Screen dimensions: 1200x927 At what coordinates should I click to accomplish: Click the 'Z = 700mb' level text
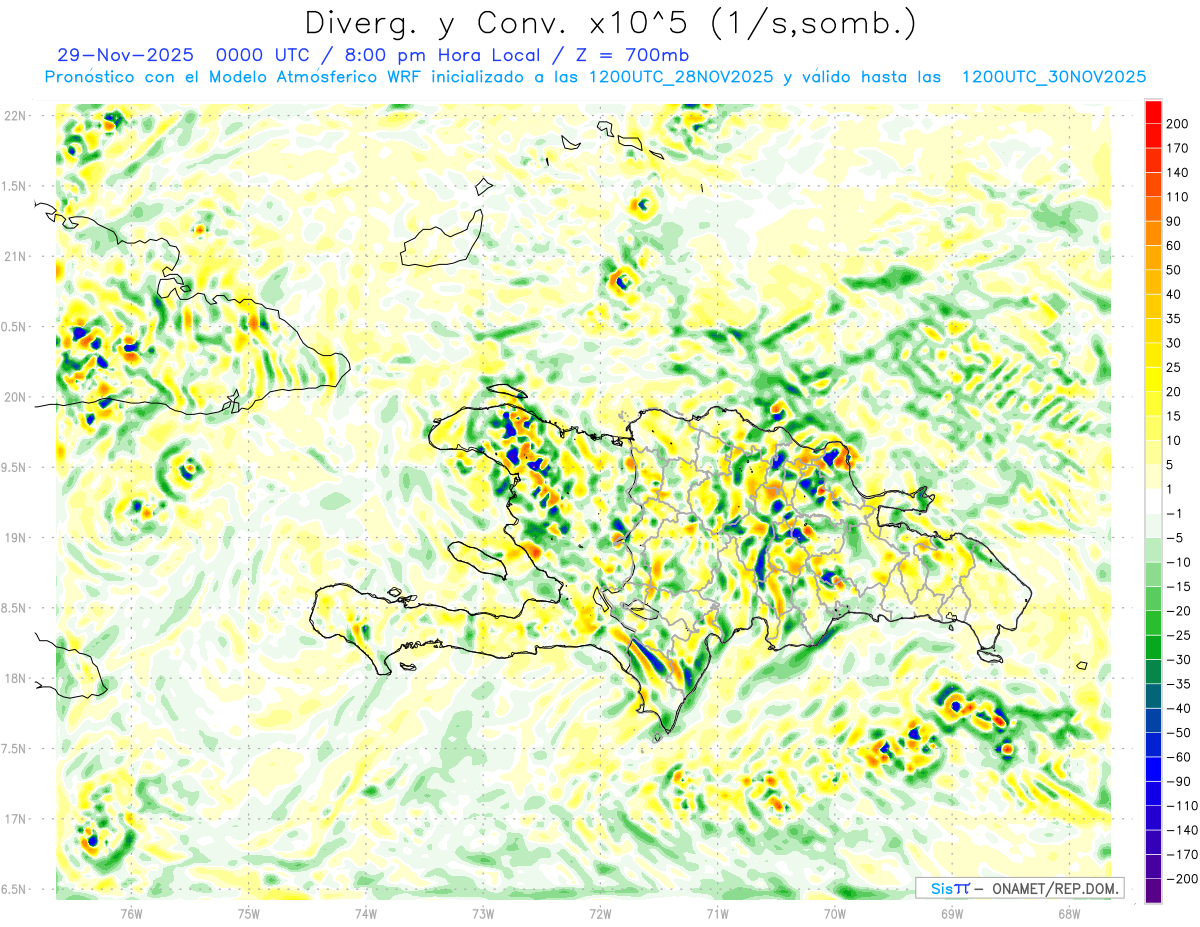point(631,55)
